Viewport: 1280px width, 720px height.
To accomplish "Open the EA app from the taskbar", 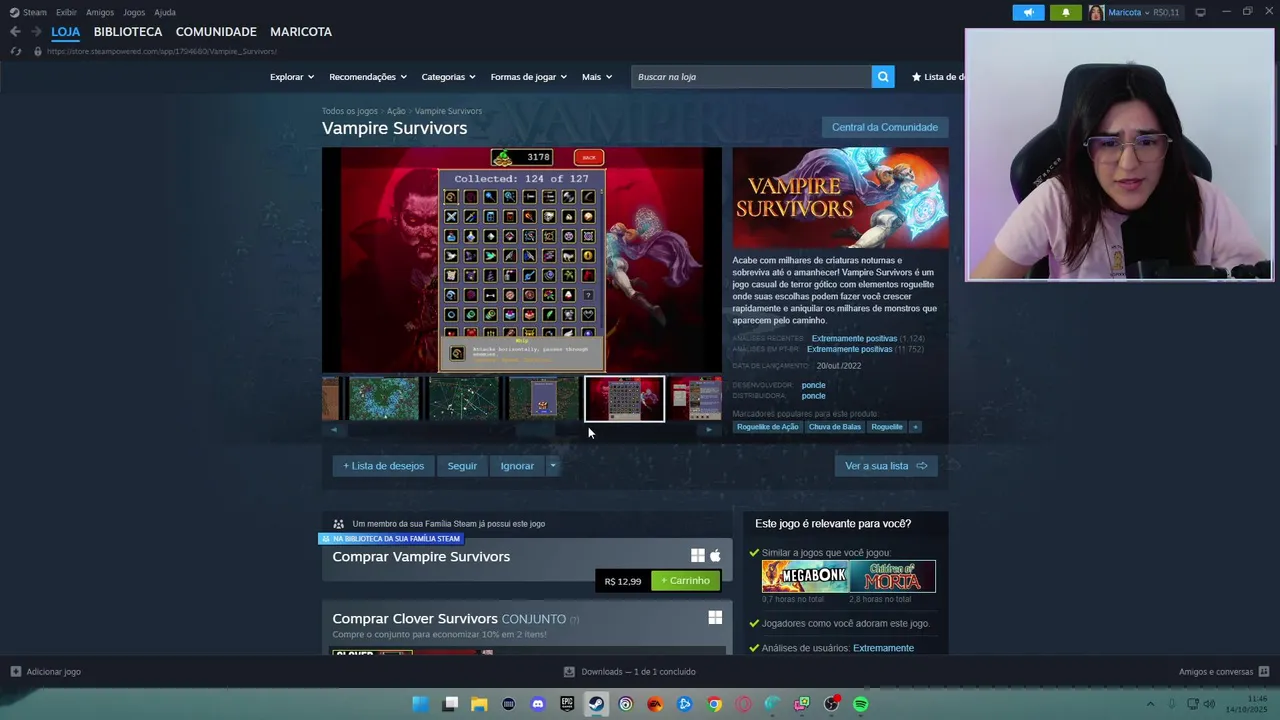I will [x=655, y=704].
